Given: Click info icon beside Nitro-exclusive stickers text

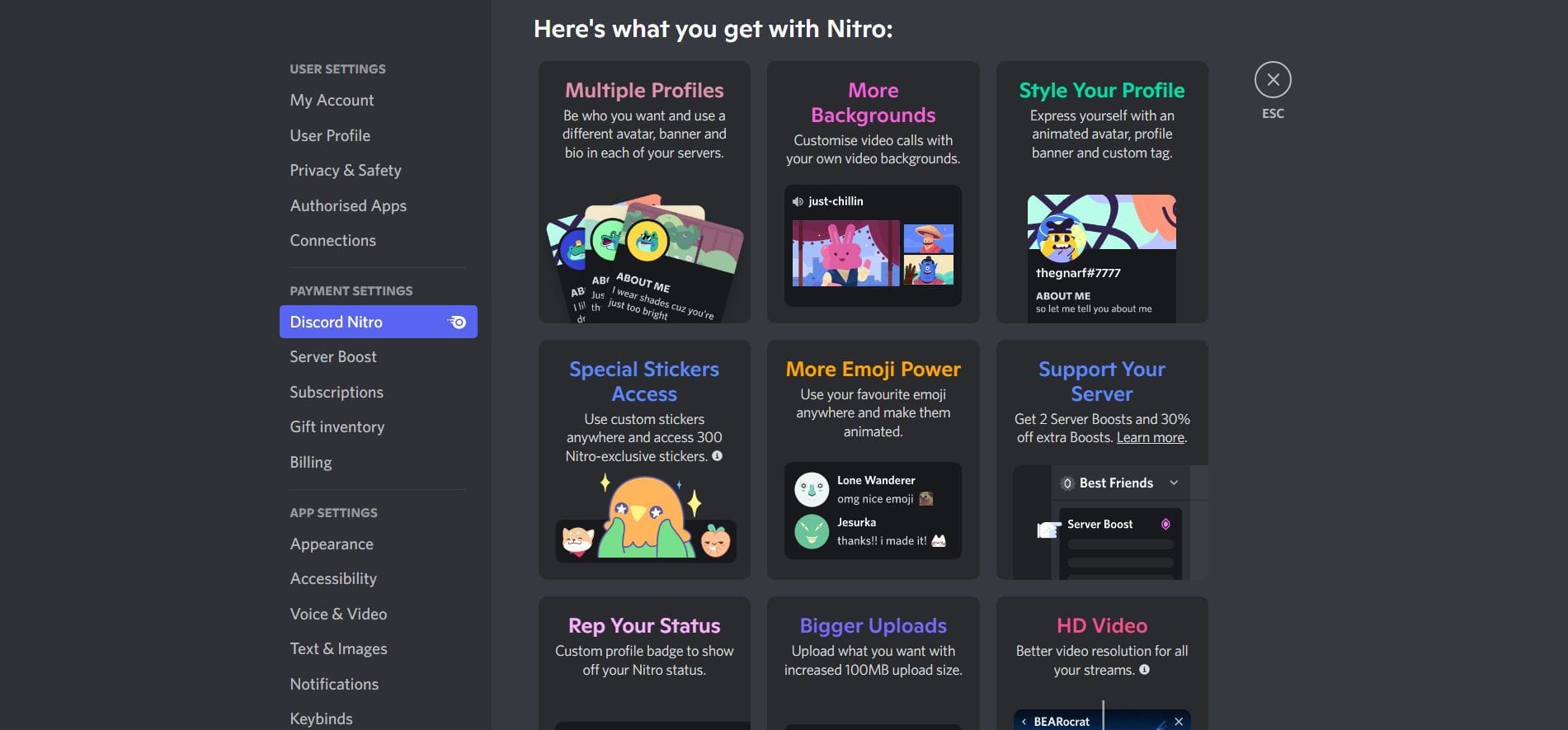Looking at the screenshot, I should tap(717, 456).
